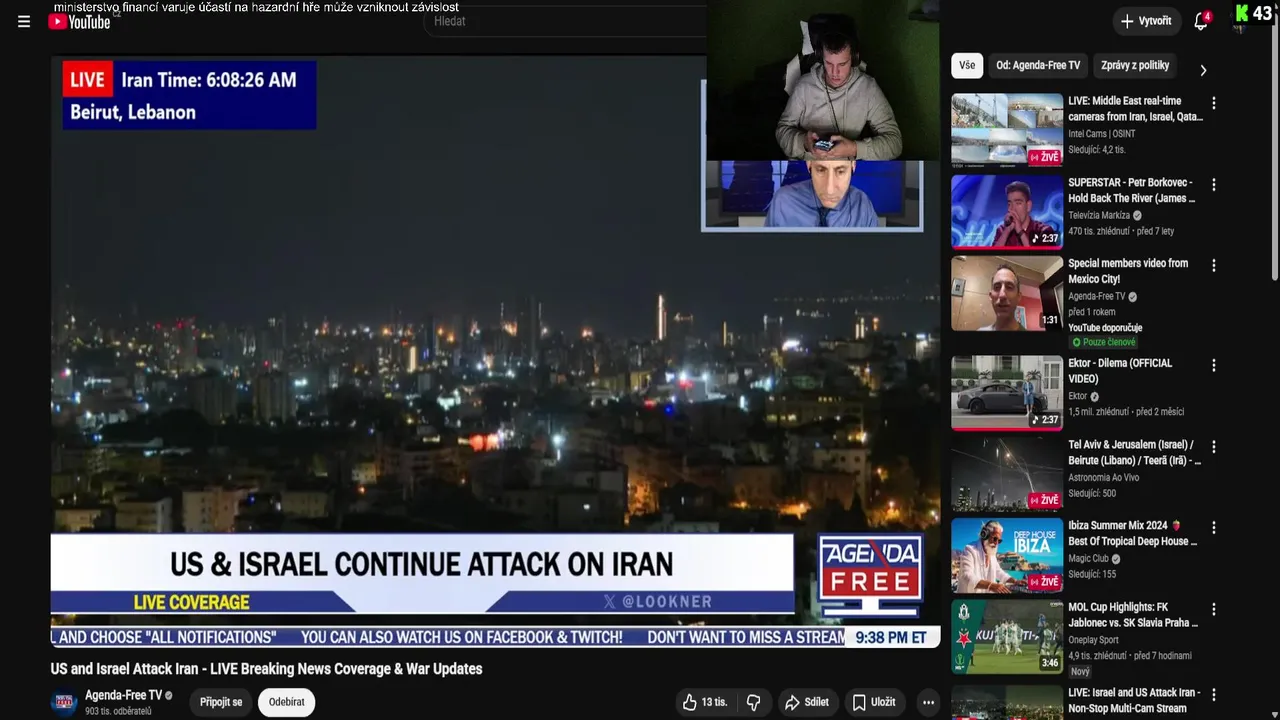Open options for SUPERSTAR Petr Borkovec video
The width and height of the screenshot is (1280, 720).
[1214, 185]
